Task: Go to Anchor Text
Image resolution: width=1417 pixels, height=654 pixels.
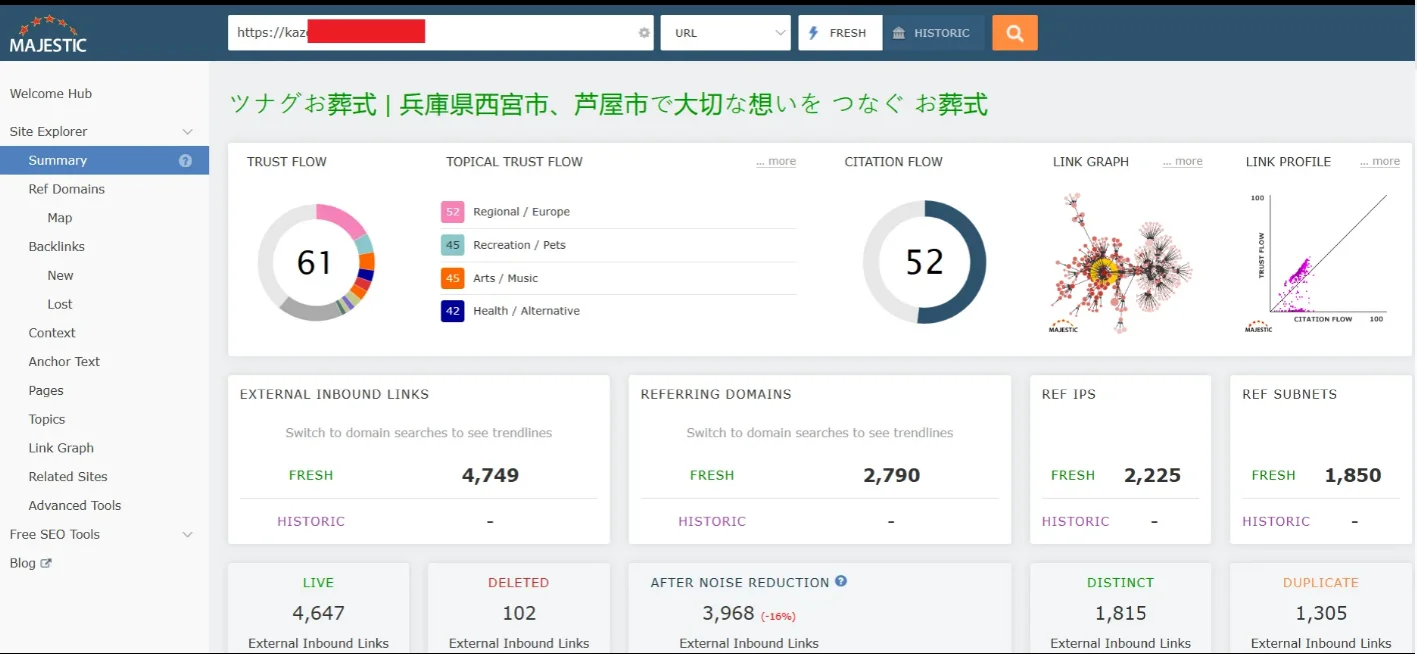Action: (64, 361)
